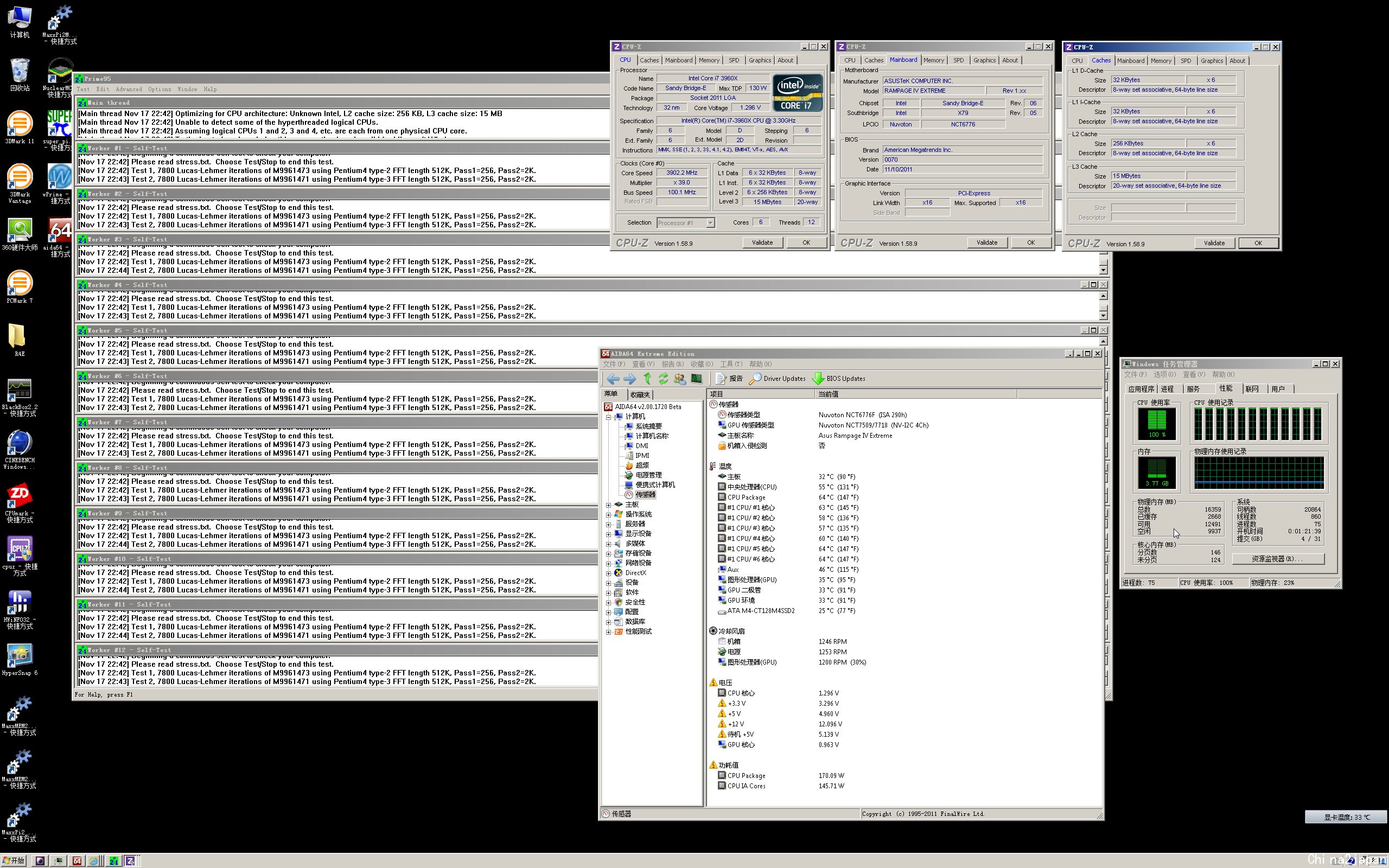Click BIOS Updates in AIDA64 toolbar
1389x868 pixels.
[839, 379]
